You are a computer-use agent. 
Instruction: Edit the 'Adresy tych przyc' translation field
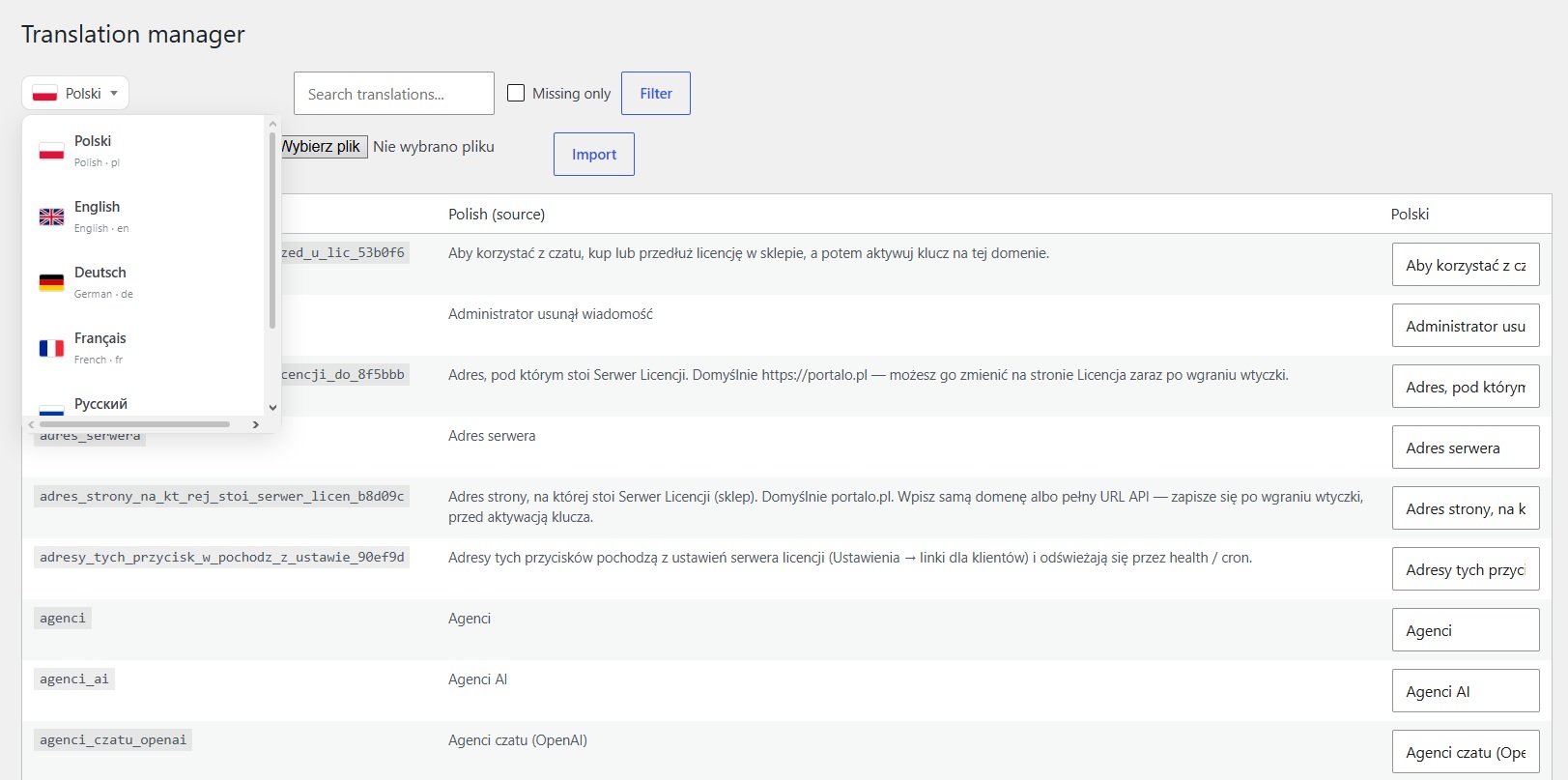(x=1466, y=569)
